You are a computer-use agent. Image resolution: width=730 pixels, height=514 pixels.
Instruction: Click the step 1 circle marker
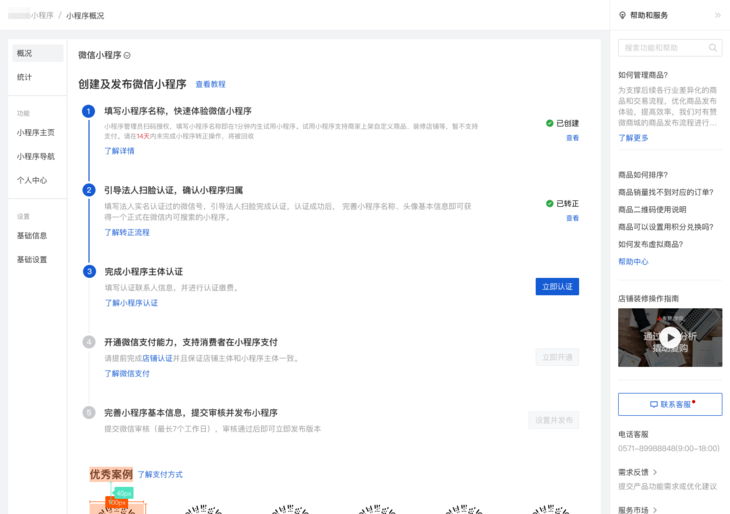tap(88, 111)
